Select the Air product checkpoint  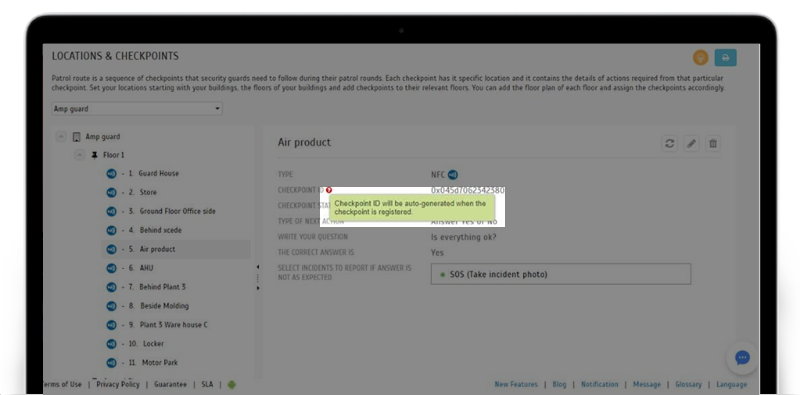[x=157, y=249]
